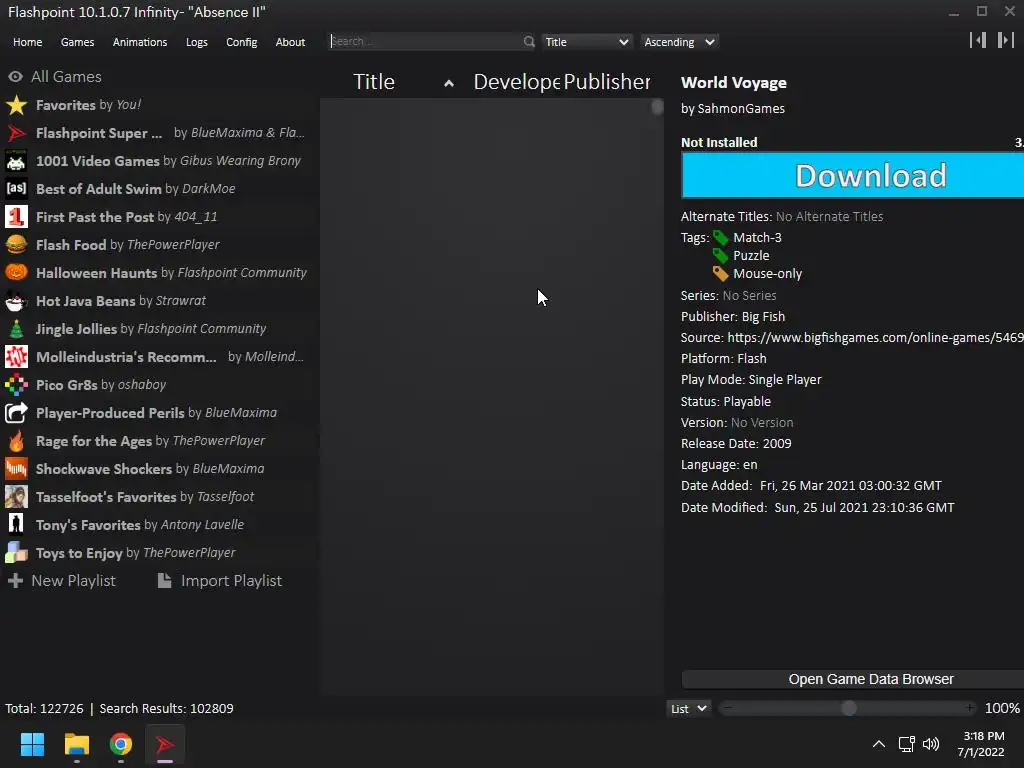This screenshot has width=1024, height=768.
Task: Open the volume speaker tray icon
Action: click(x=931, y=744)
